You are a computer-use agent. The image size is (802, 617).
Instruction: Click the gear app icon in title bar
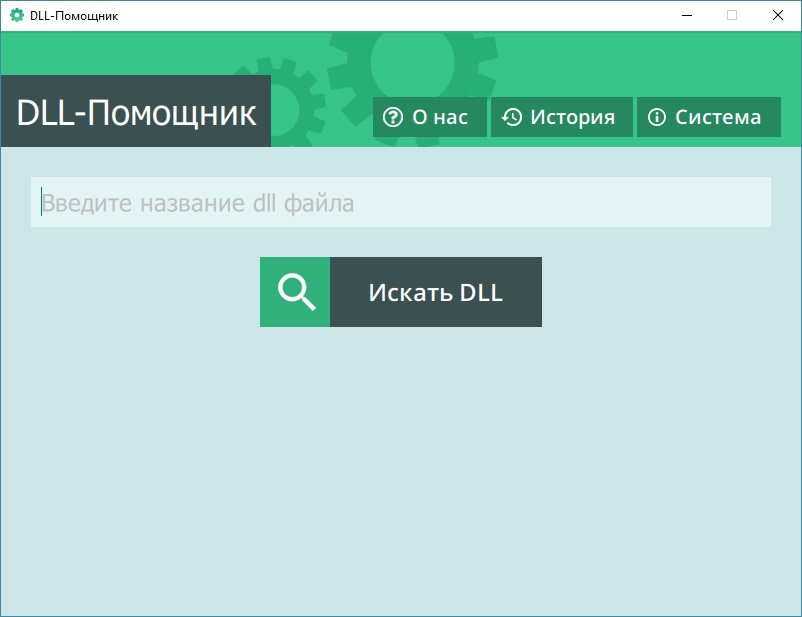(17, 15)
